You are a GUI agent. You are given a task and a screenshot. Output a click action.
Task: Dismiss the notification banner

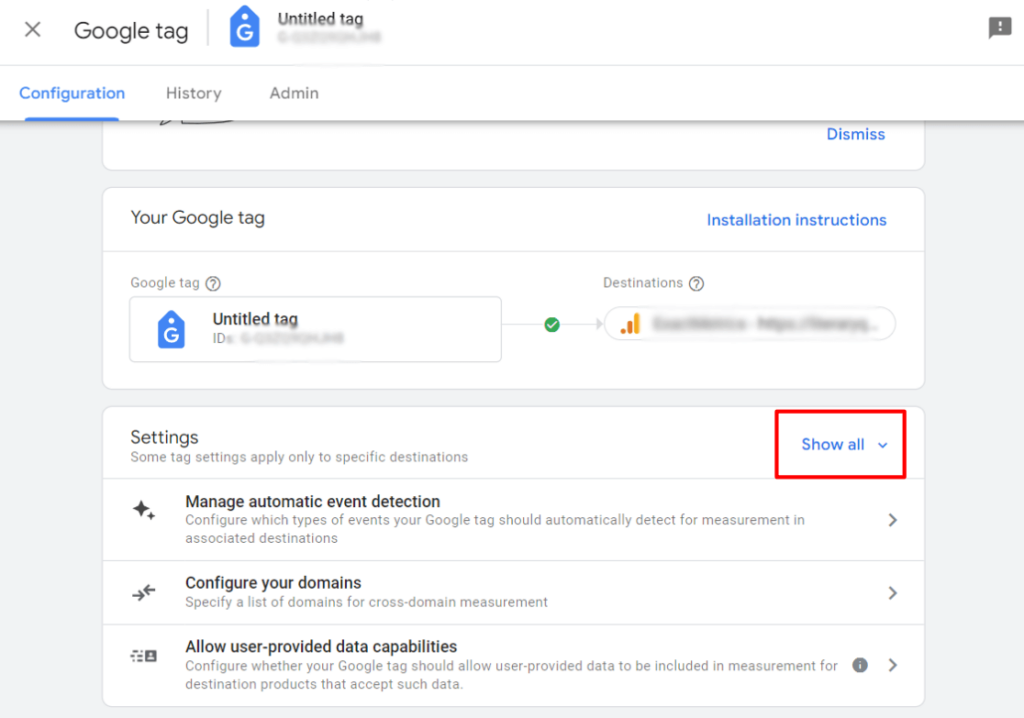tap(855, 133)
